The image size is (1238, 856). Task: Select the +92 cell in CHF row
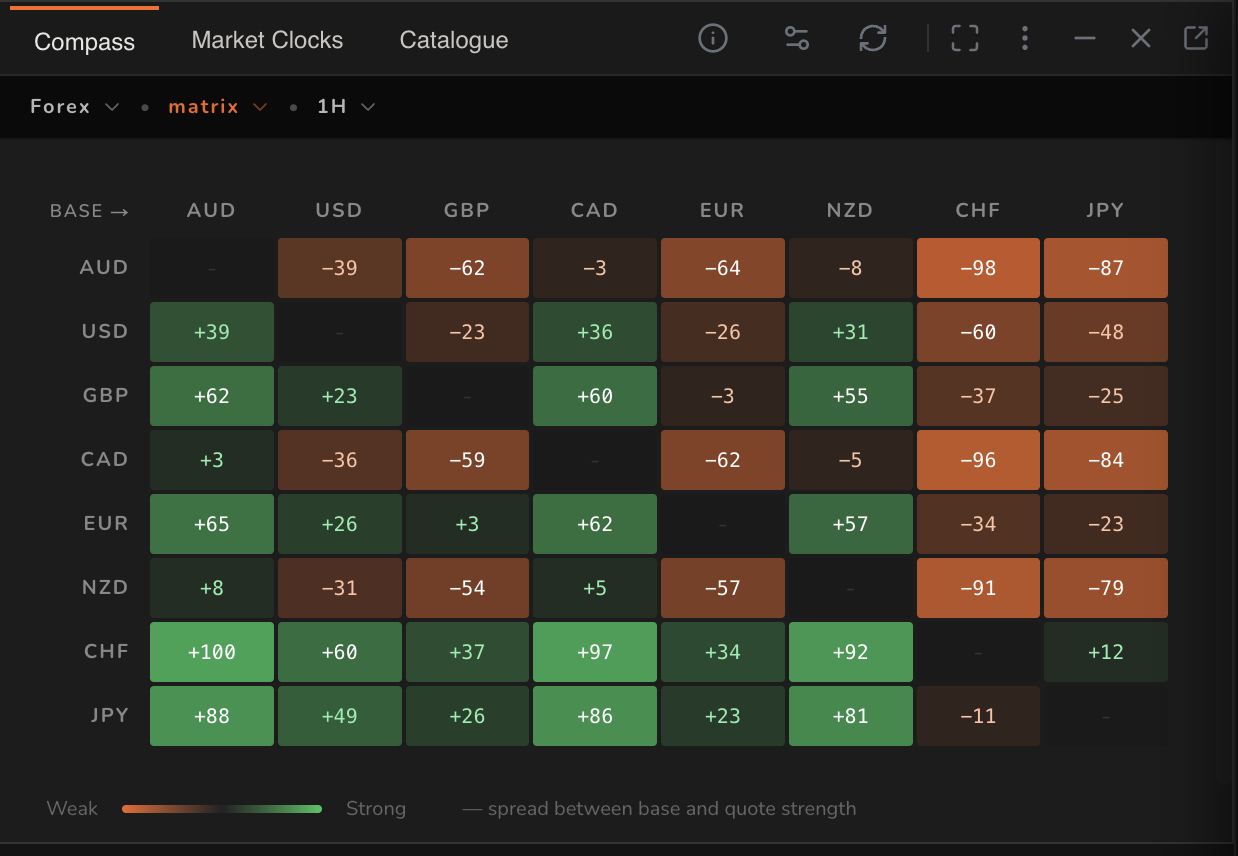tap(850, 652)
